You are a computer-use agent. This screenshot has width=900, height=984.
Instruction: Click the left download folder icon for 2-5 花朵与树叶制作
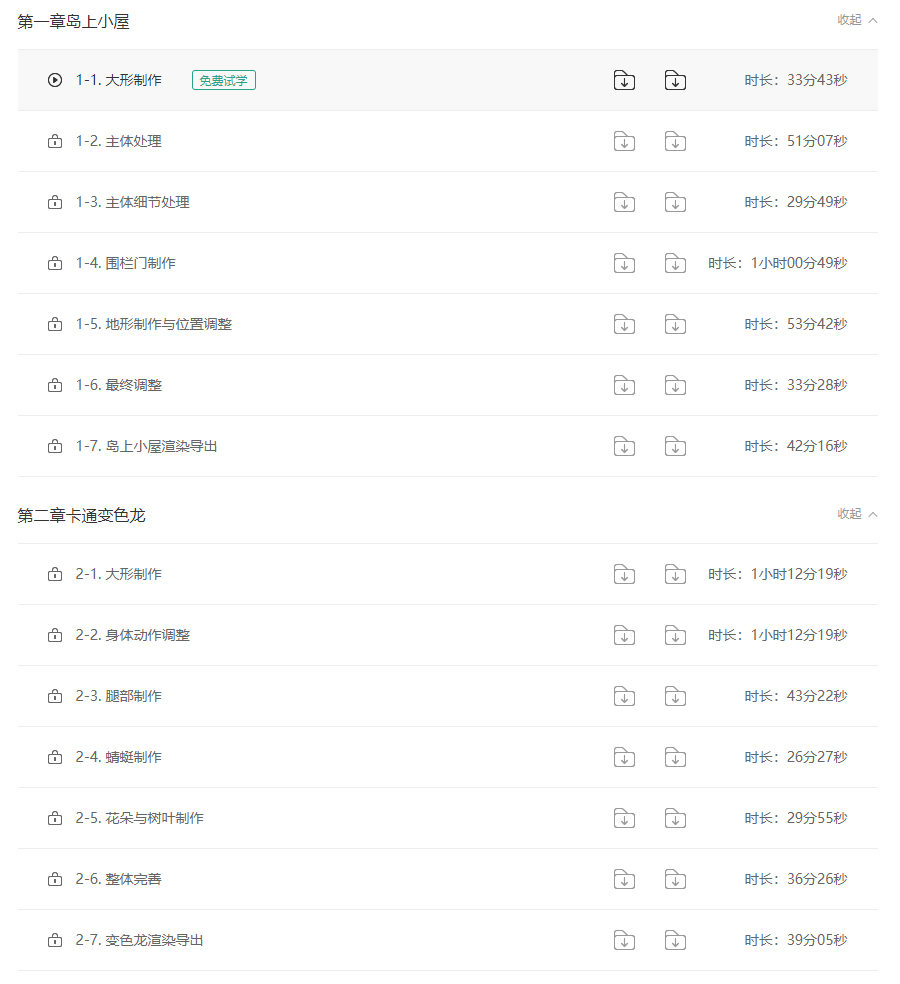[x=624, y=818]
